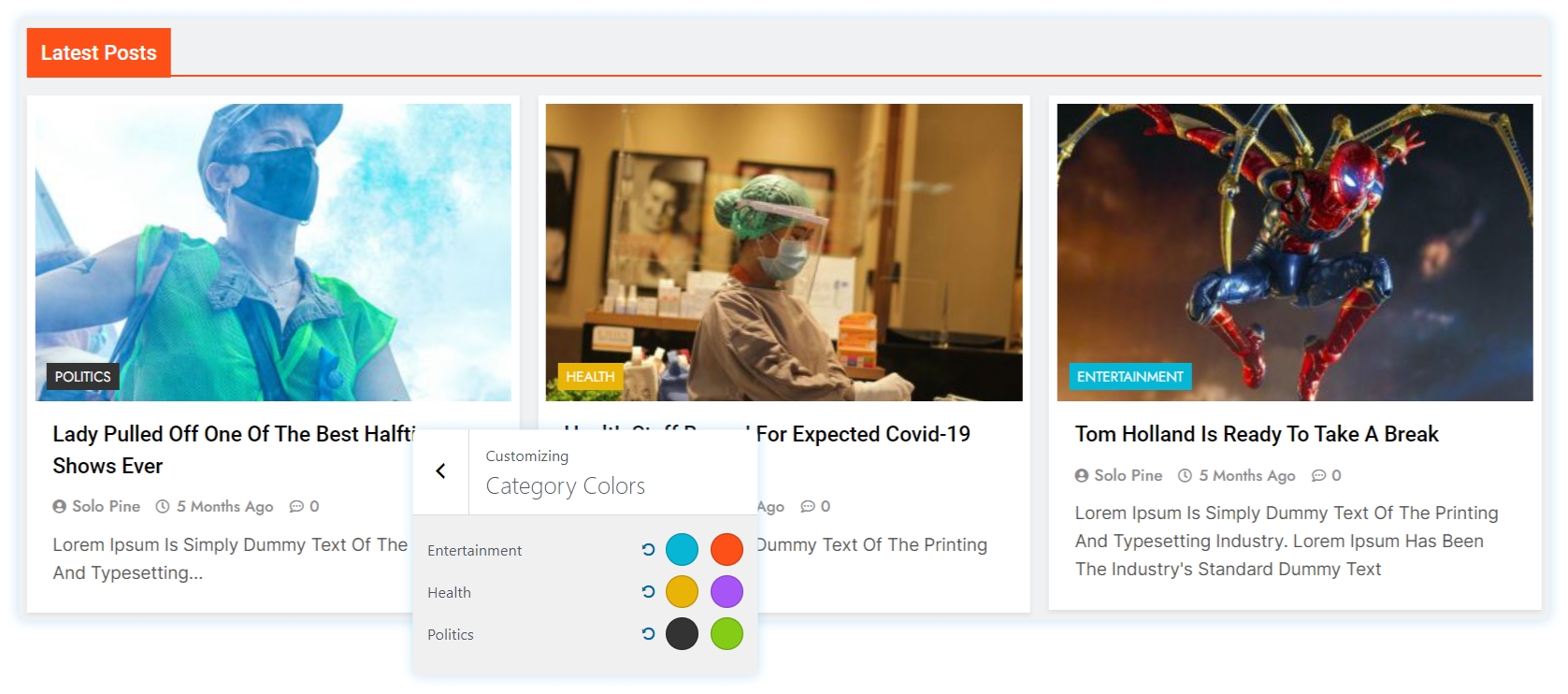Screen dimensions: 1568x694
Task: Click author icon on Politics post
Action: pyautogui.click(x=60, y=506)
